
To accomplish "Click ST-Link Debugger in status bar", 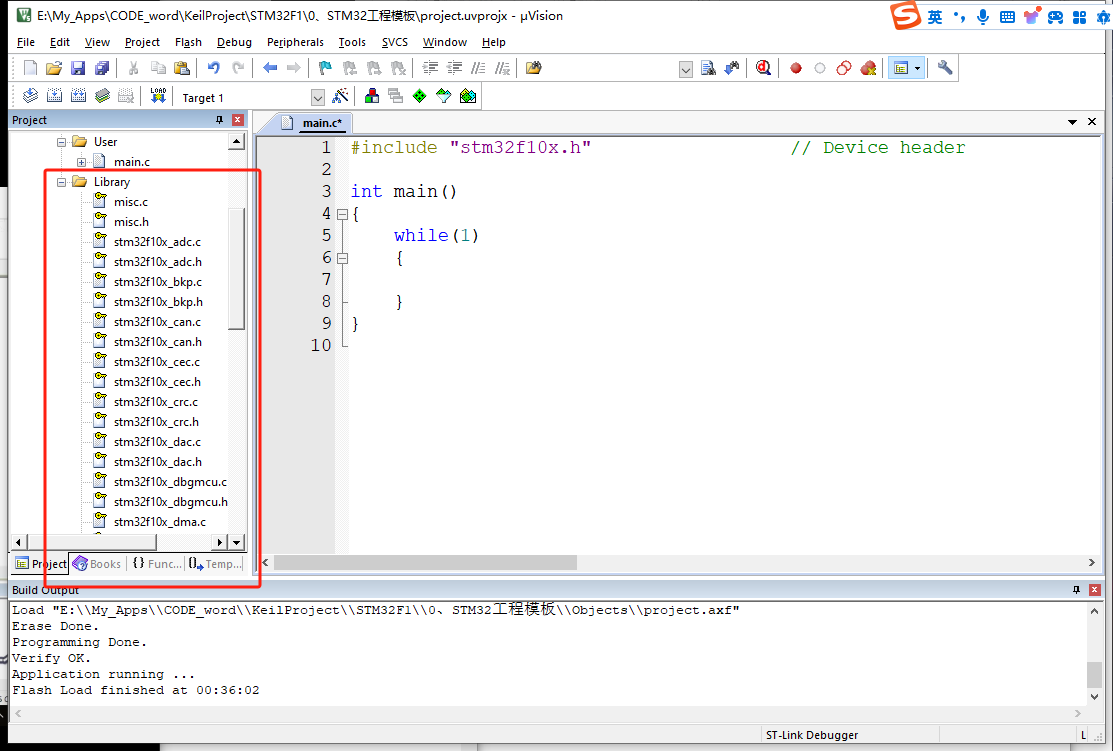I will pyautogui.click(x=812, y=735).
